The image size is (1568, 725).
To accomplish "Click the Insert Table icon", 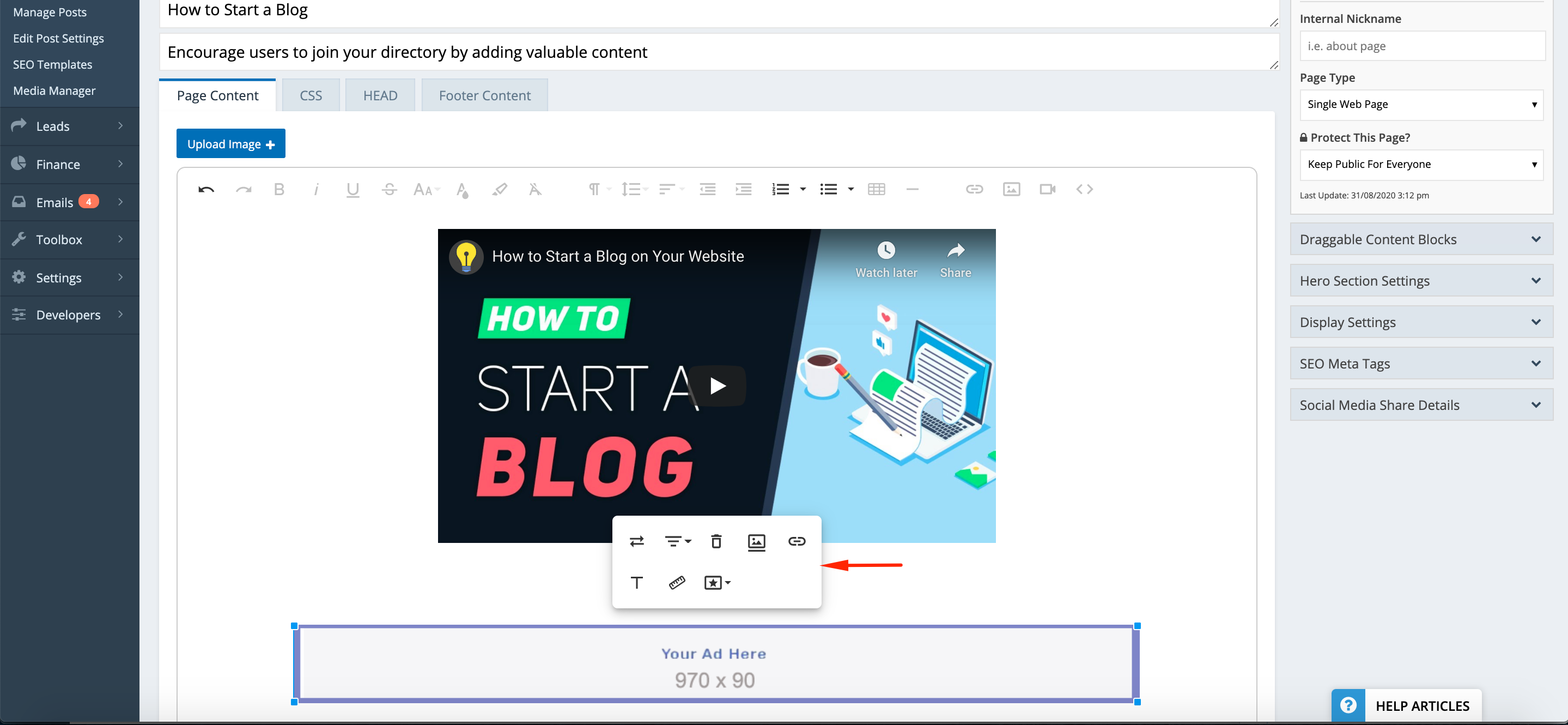I will click(x=876, y=190).
